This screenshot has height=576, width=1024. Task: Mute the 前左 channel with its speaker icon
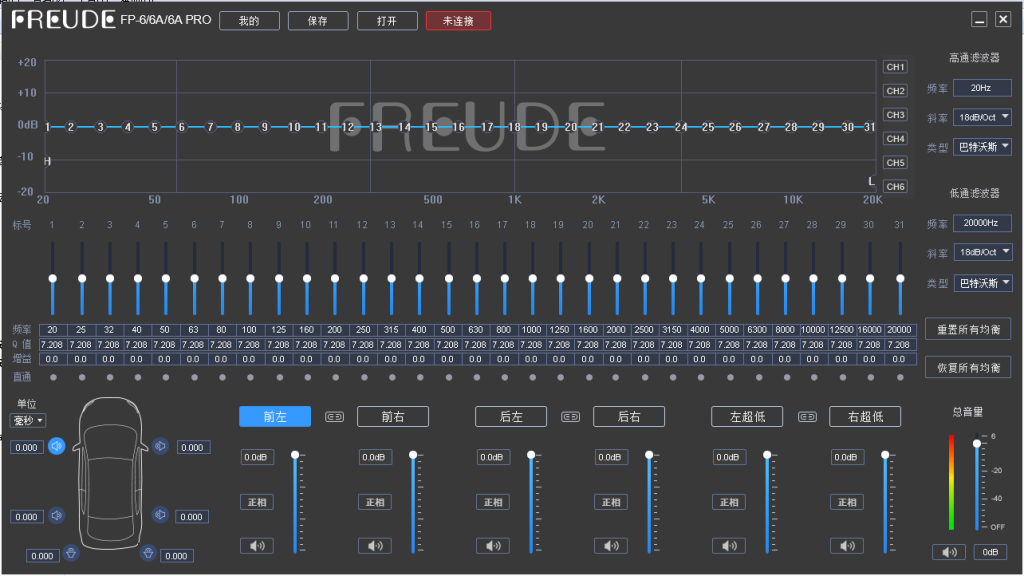257,545
